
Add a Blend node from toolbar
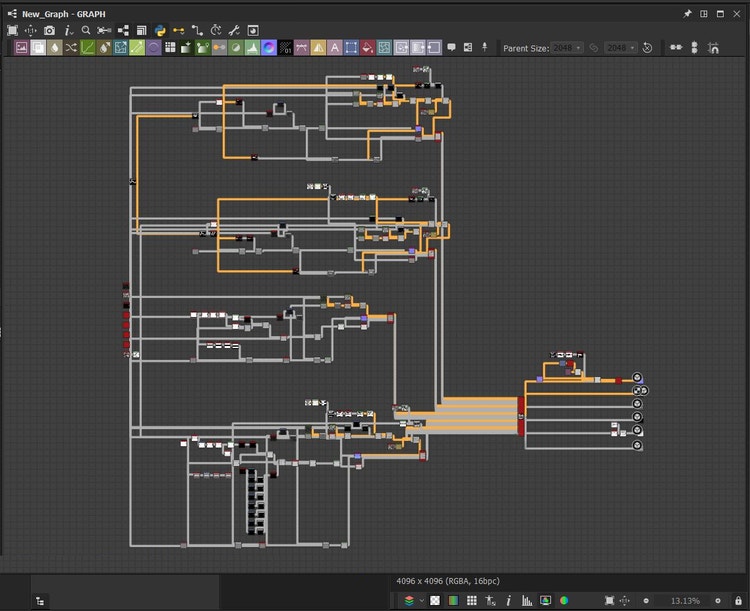tap(36, 48)
